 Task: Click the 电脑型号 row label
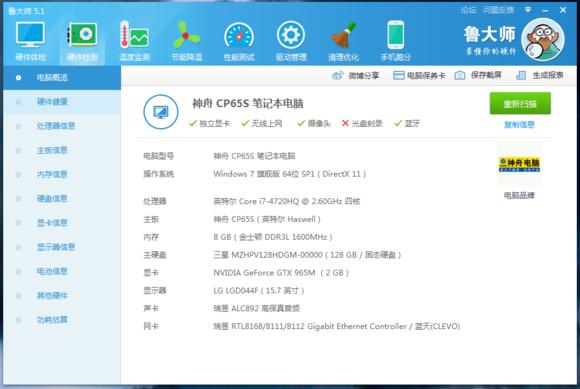pyautogui.click(x=158, y=156)
